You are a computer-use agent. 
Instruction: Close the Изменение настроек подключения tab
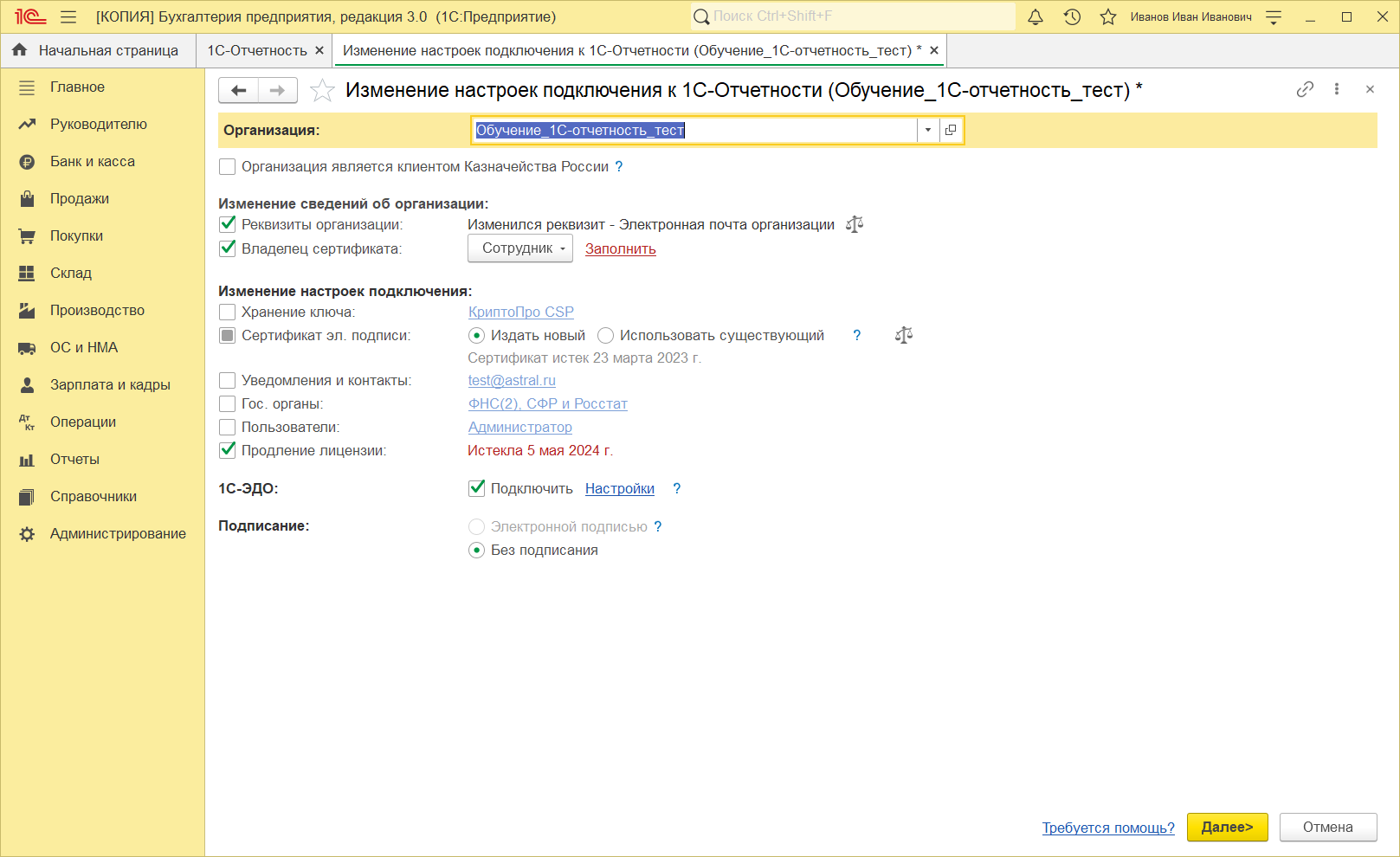tap(934, 50)
